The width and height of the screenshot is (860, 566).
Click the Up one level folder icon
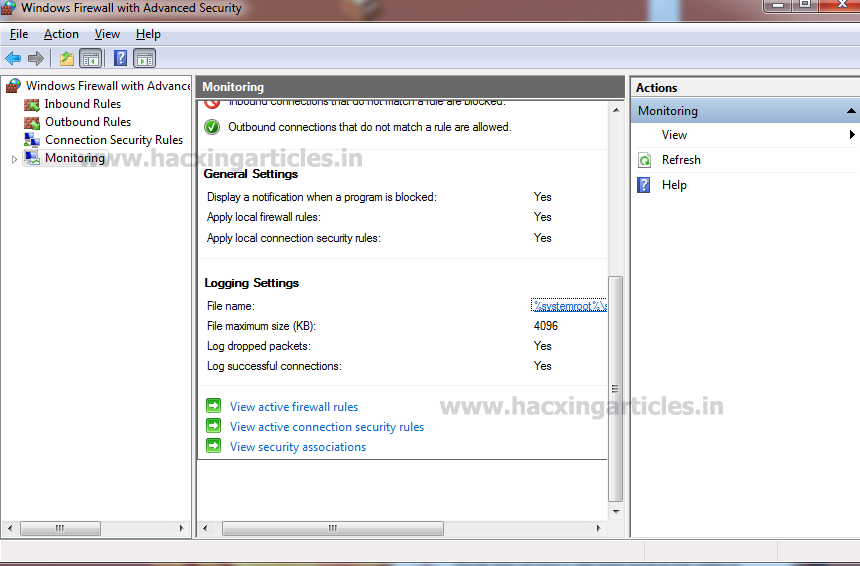(x=67, y=58)
